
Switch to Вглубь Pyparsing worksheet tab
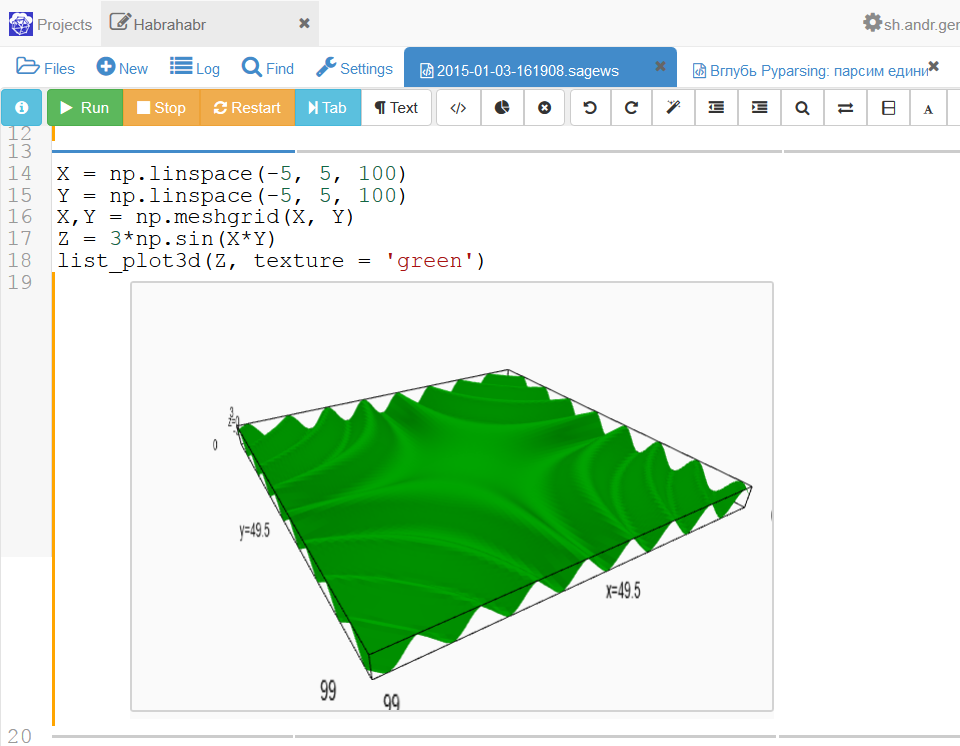click(811, 70)
